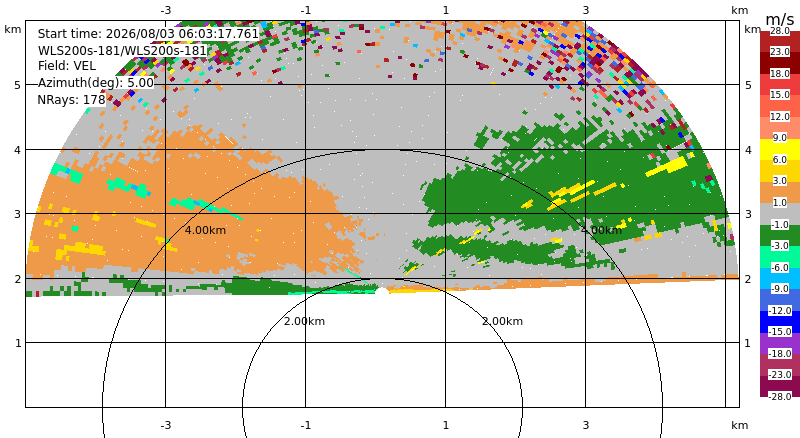The height and width of the screenshot is (438, 800).
Task: Click the 28.0 m/s dark red swatch
Action: pyautogui.click(x=780, y=42)
